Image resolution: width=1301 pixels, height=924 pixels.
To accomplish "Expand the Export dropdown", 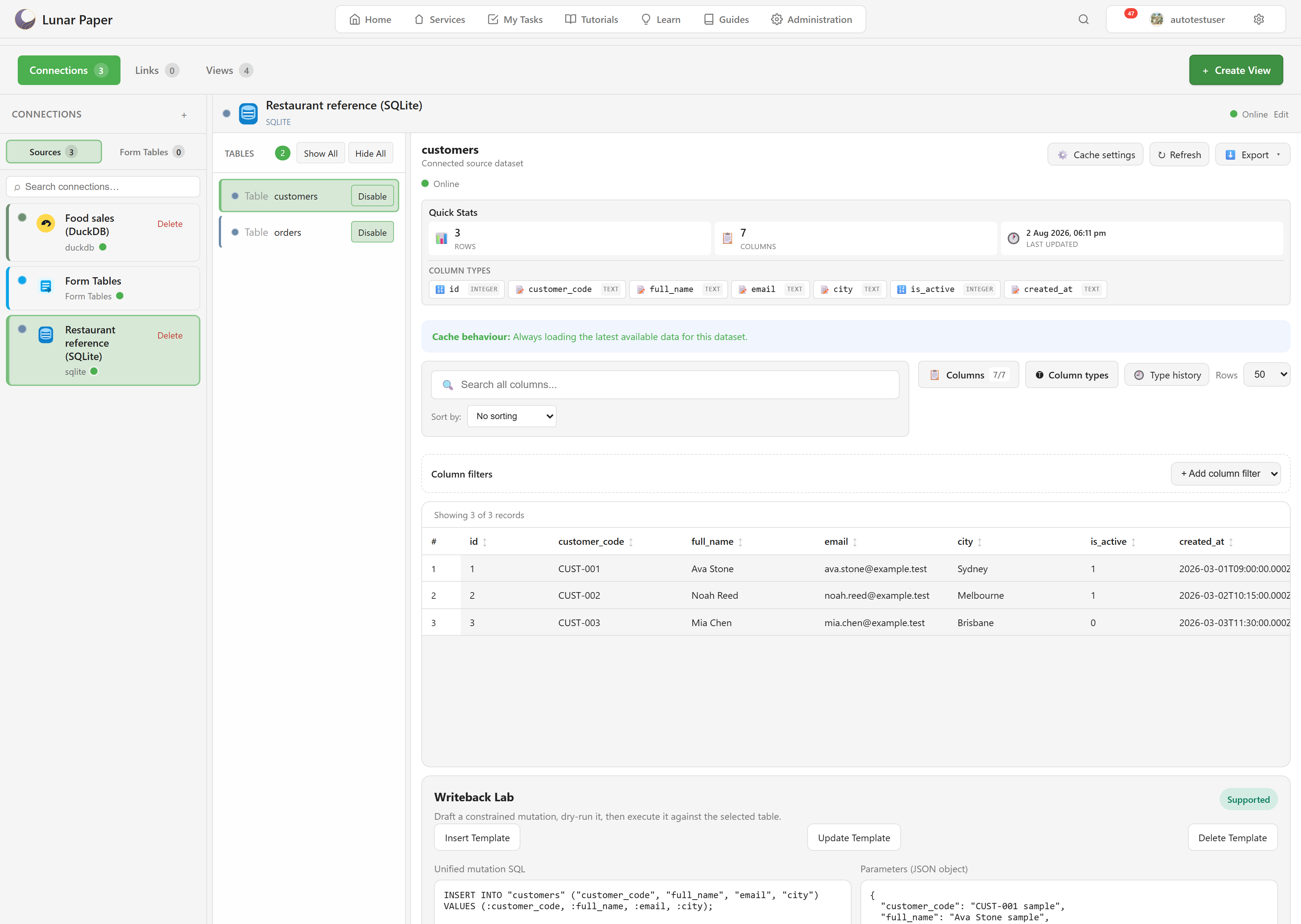I will click(x=1252, y=155).
